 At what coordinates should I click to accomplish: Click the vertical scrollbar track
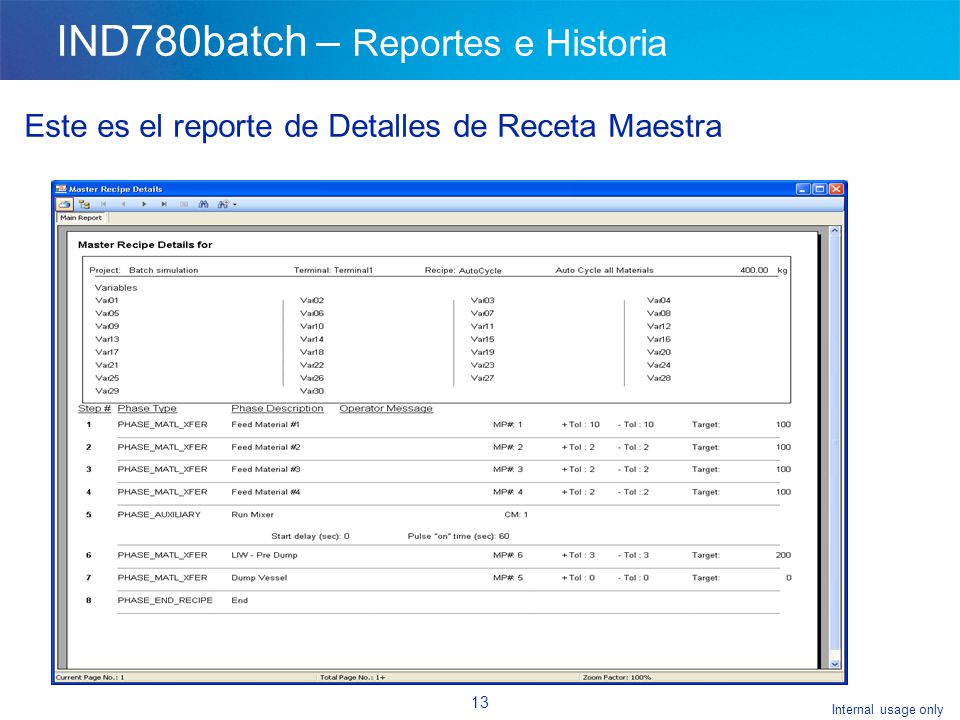pyautogui.click(x=834, y=447)
